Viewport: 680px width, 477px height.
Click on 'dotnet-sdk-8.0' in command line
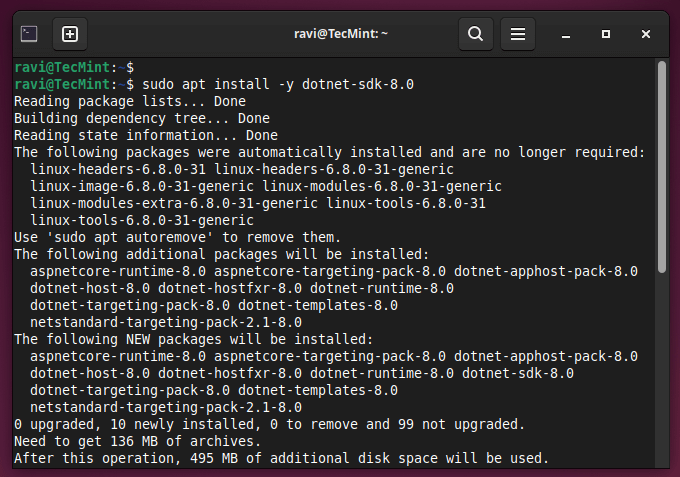point(358,84)
